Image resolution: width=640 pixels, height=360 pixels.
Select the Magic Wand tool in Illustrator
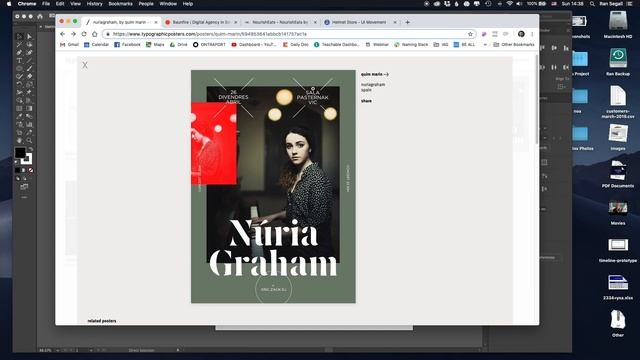click(19, 44)
